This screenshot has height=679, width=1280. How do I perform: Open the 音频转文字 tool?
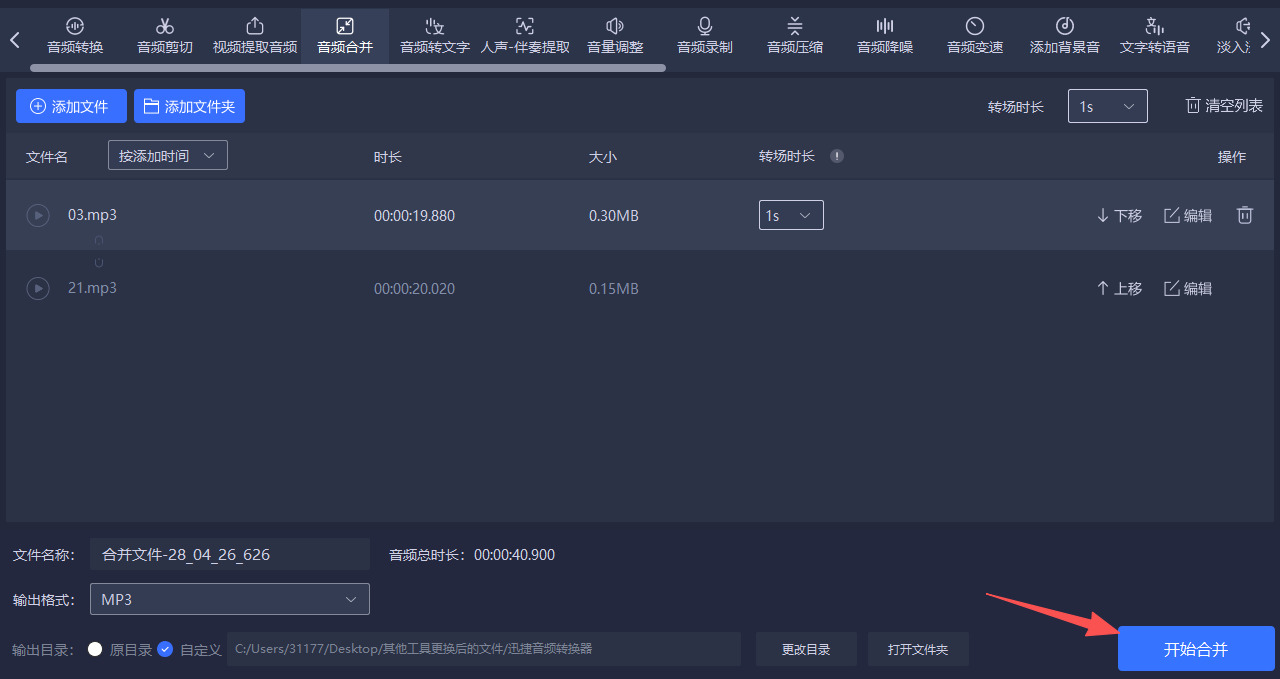435,36
